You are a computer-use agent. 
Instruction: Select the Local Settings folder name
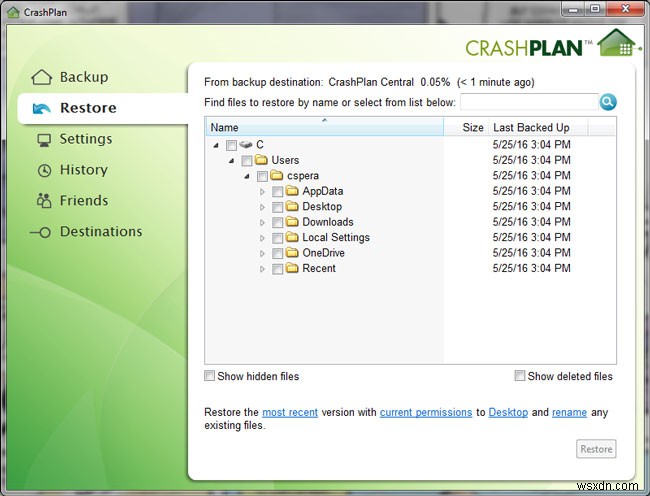(x=336, y=237)
